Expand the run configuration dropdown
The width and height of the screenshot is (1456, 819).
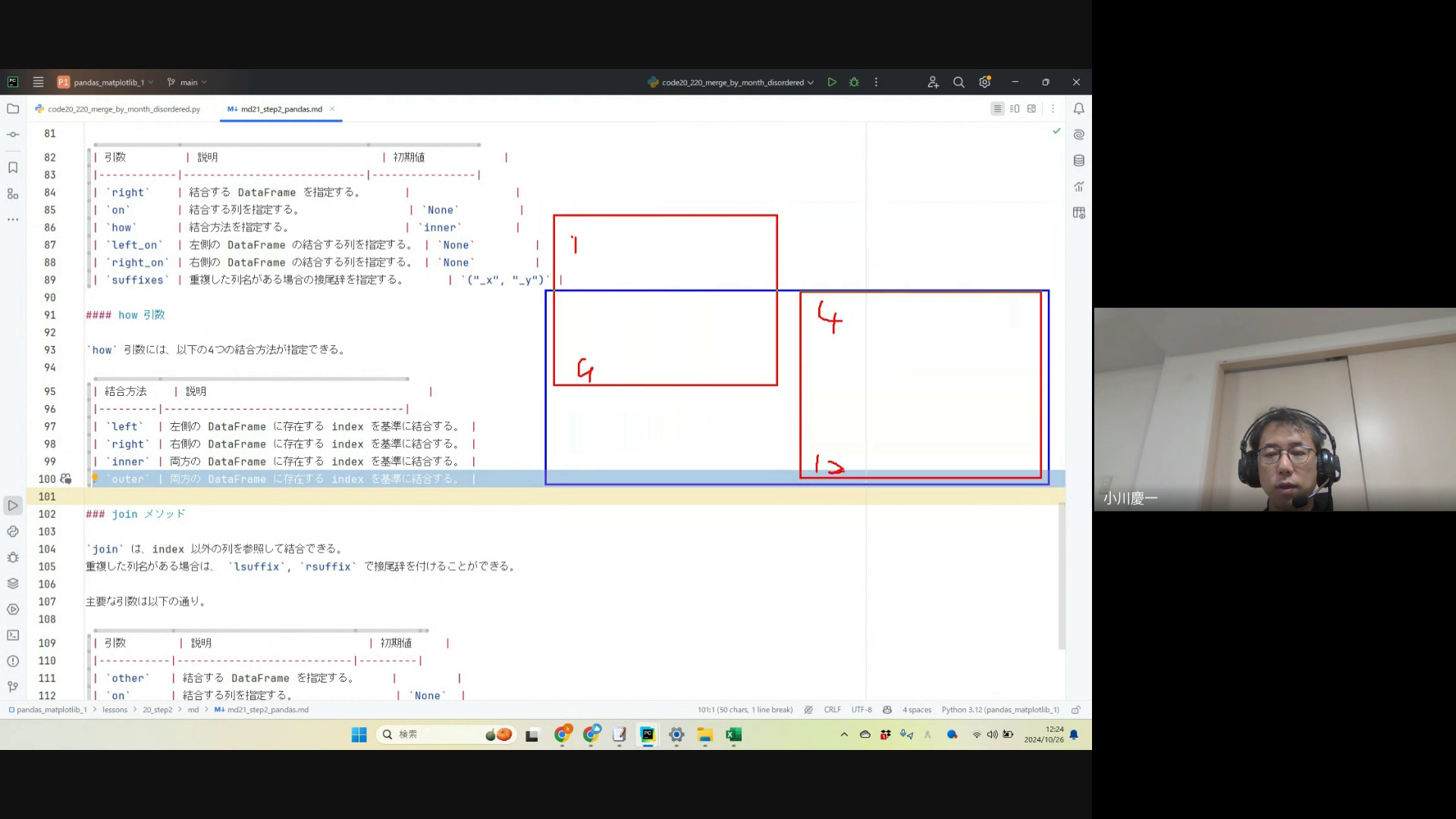point(732,82)
